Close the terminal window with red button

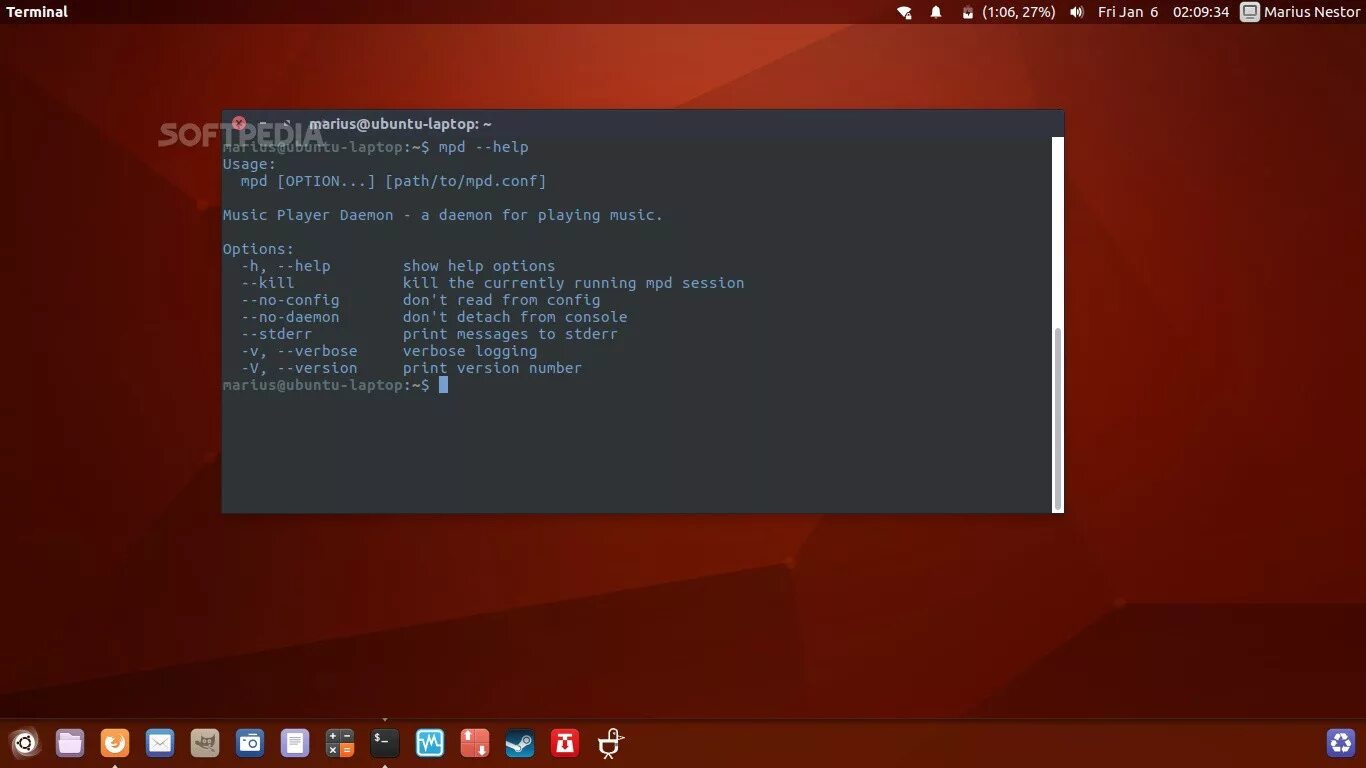pos(239,124)
